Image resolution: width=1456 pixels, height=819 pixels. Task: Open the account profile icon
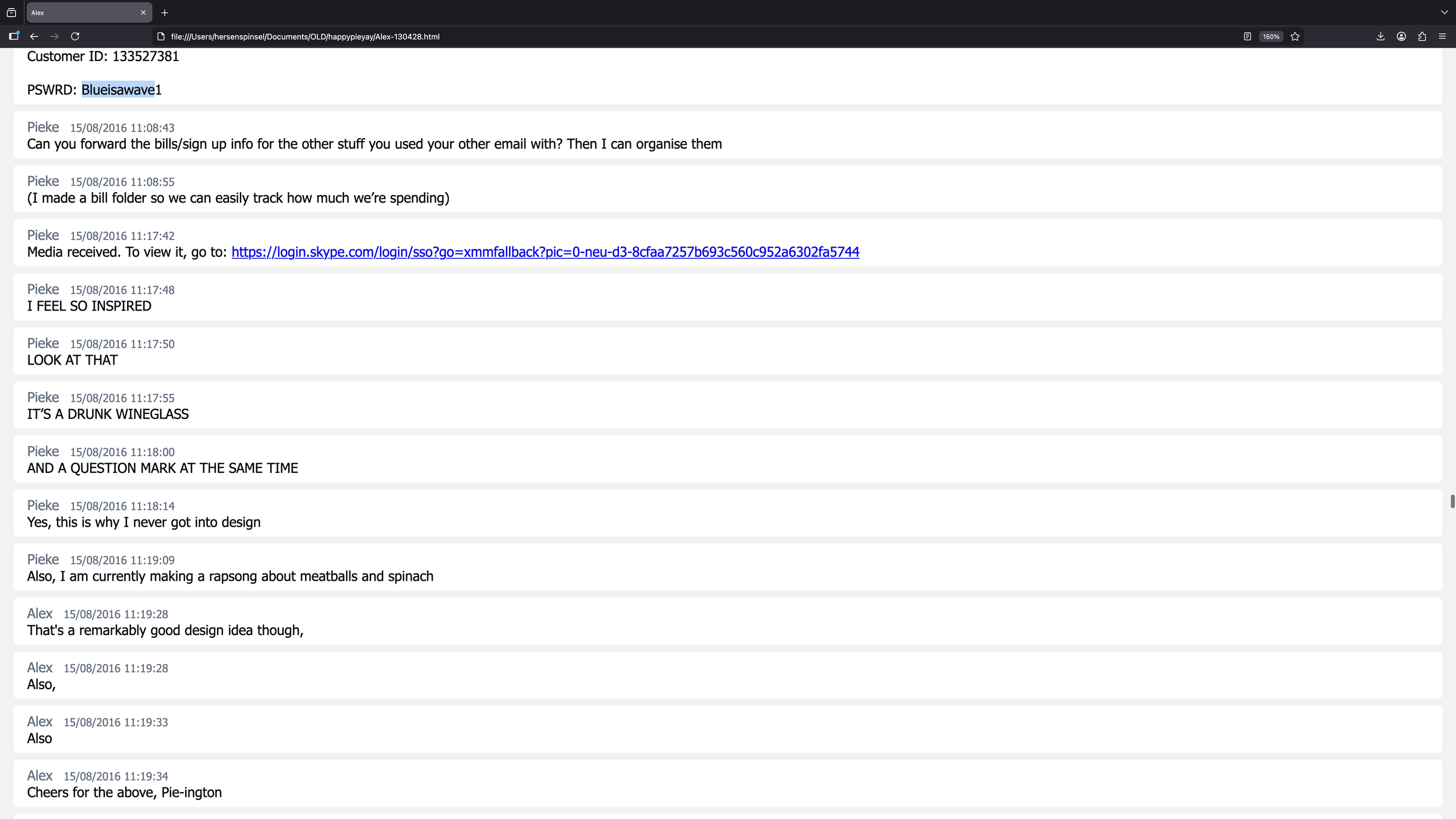click(1401, 36)
